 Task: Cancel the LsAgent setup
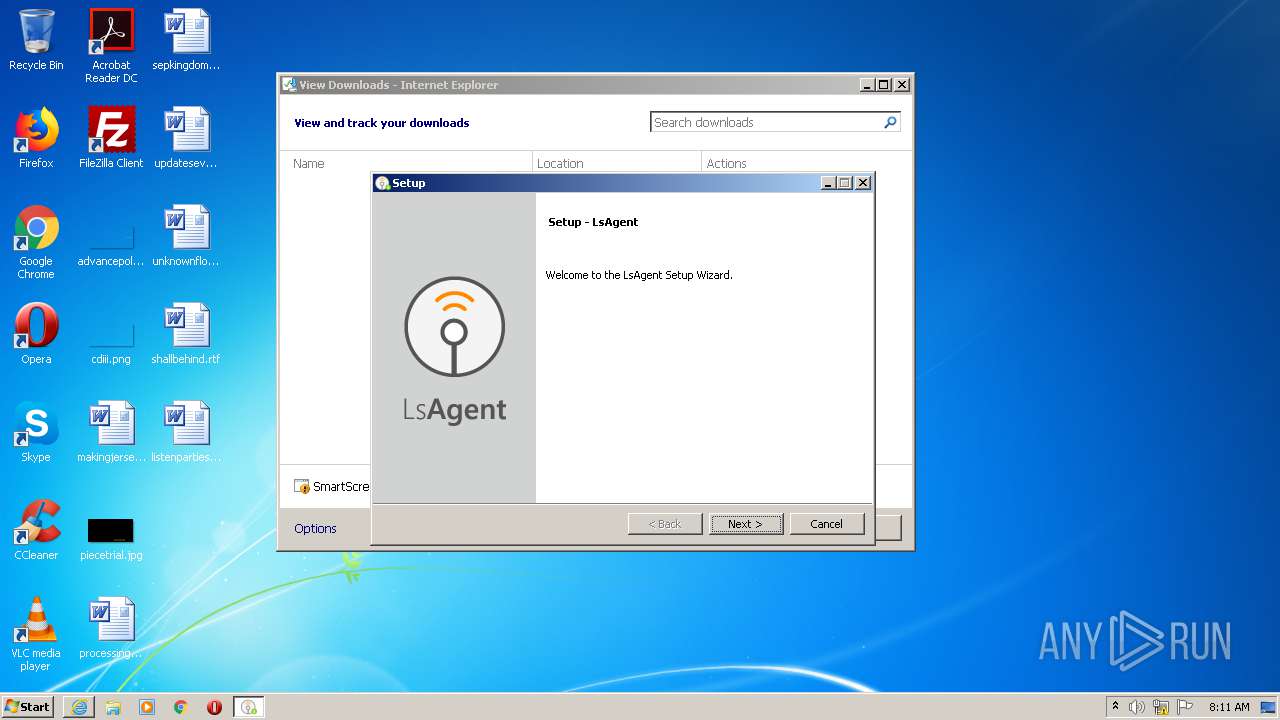pos(826,524)
